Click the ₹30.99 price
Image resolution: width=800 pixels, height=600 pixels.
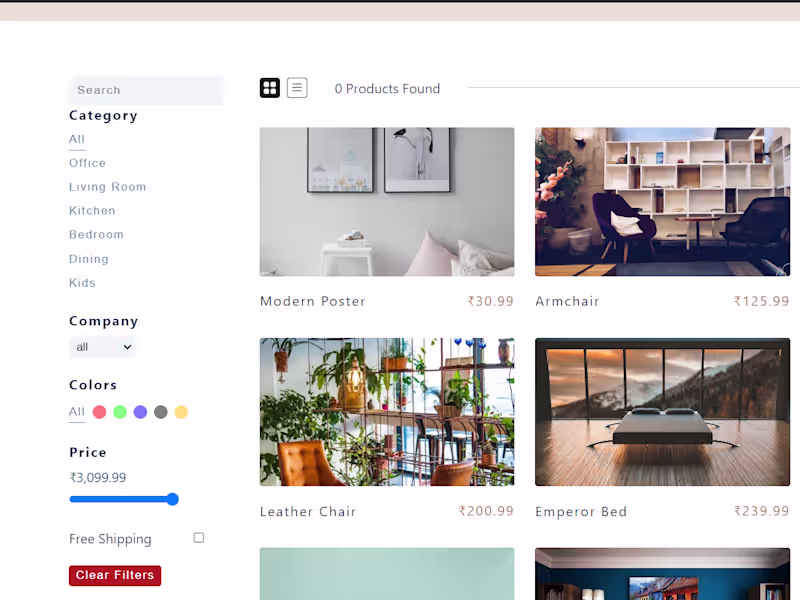coord(491,301)
